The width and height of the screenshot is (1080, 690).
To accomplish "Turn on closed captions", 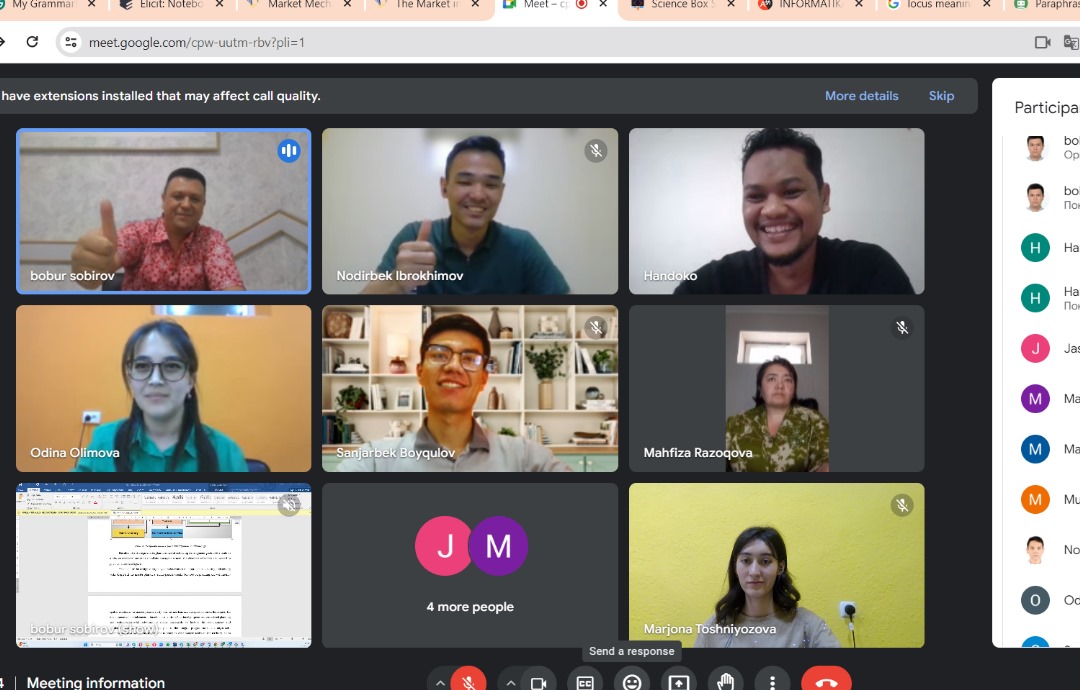I will click(x=585, y=682).
